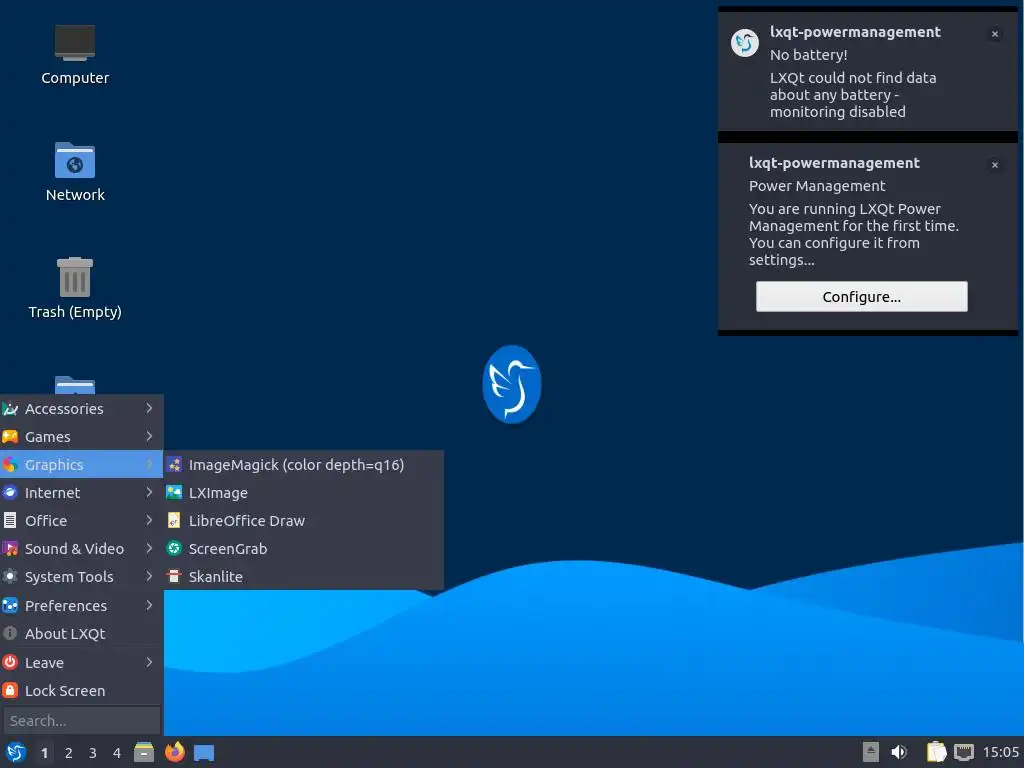Image resolution: width=1024 pixels, height=768 pixels.
Task: Launch Skanlite from Graphics submenu
Action: tap(304, 577)
